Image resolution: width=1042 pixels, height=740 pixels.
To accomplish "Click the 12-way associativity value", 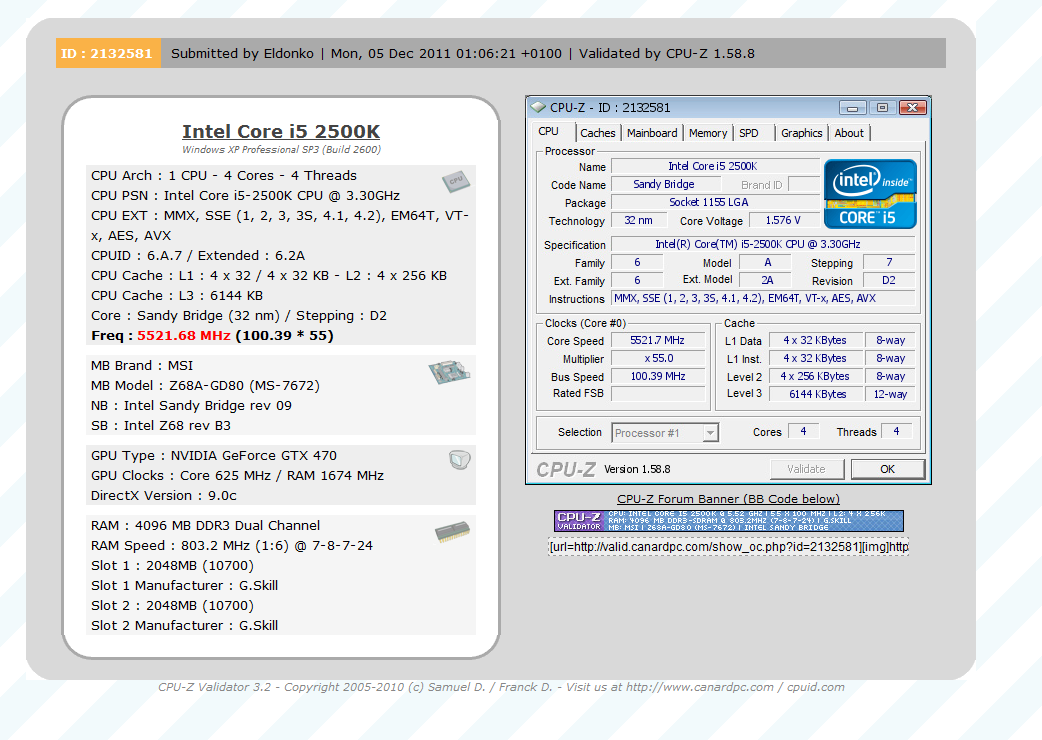I will tap(890, 394).
